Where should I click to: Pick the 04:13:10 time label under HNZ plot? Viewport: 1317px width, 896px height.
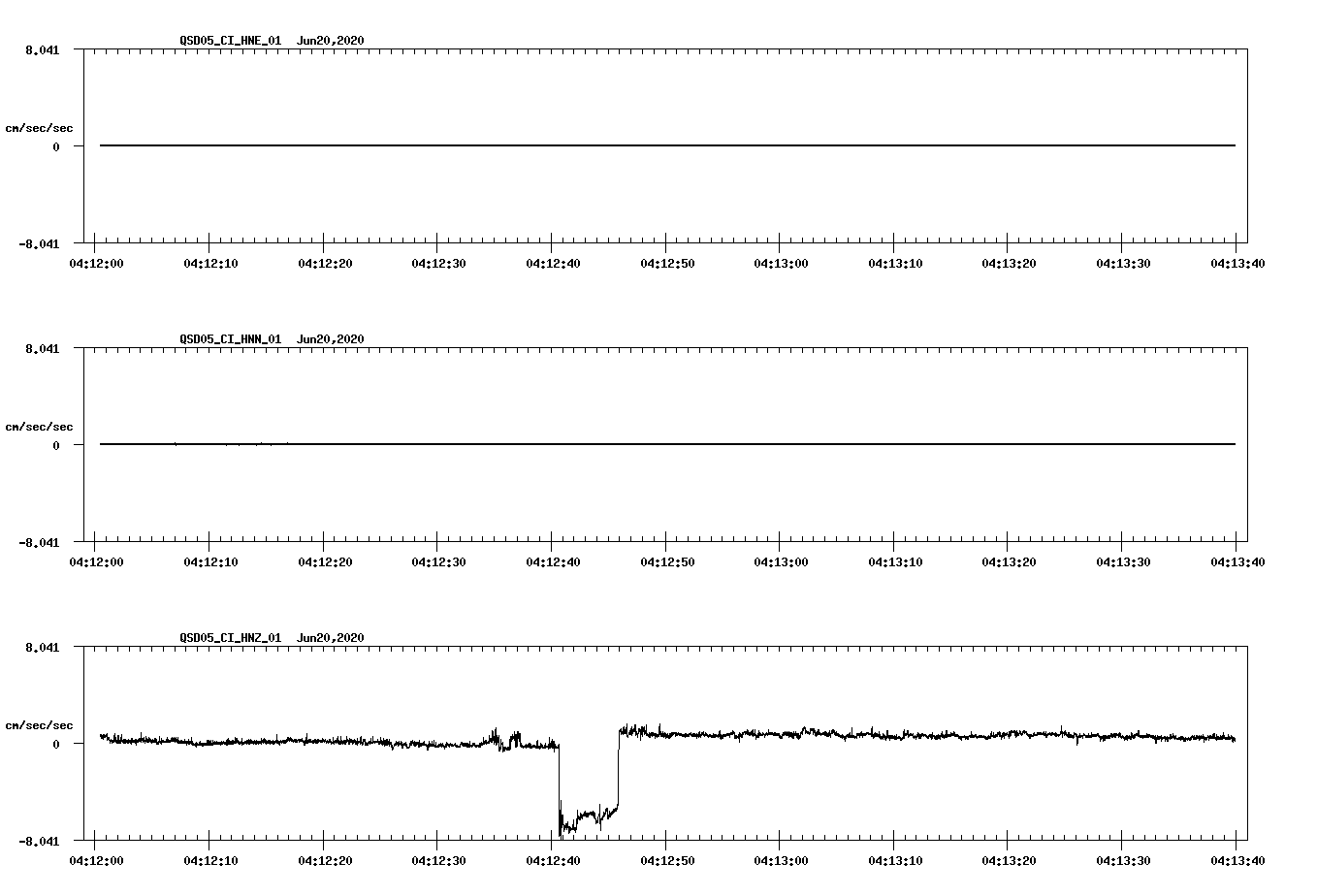894,860
